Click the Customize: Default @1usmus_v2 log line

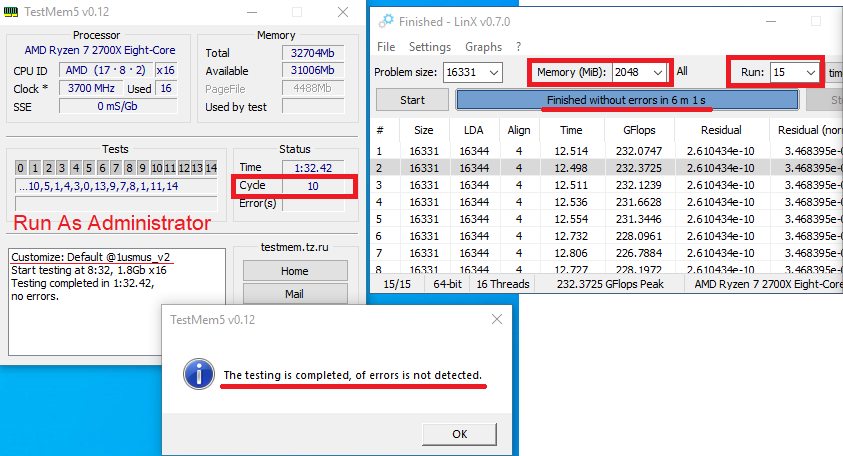click(91, 257)
